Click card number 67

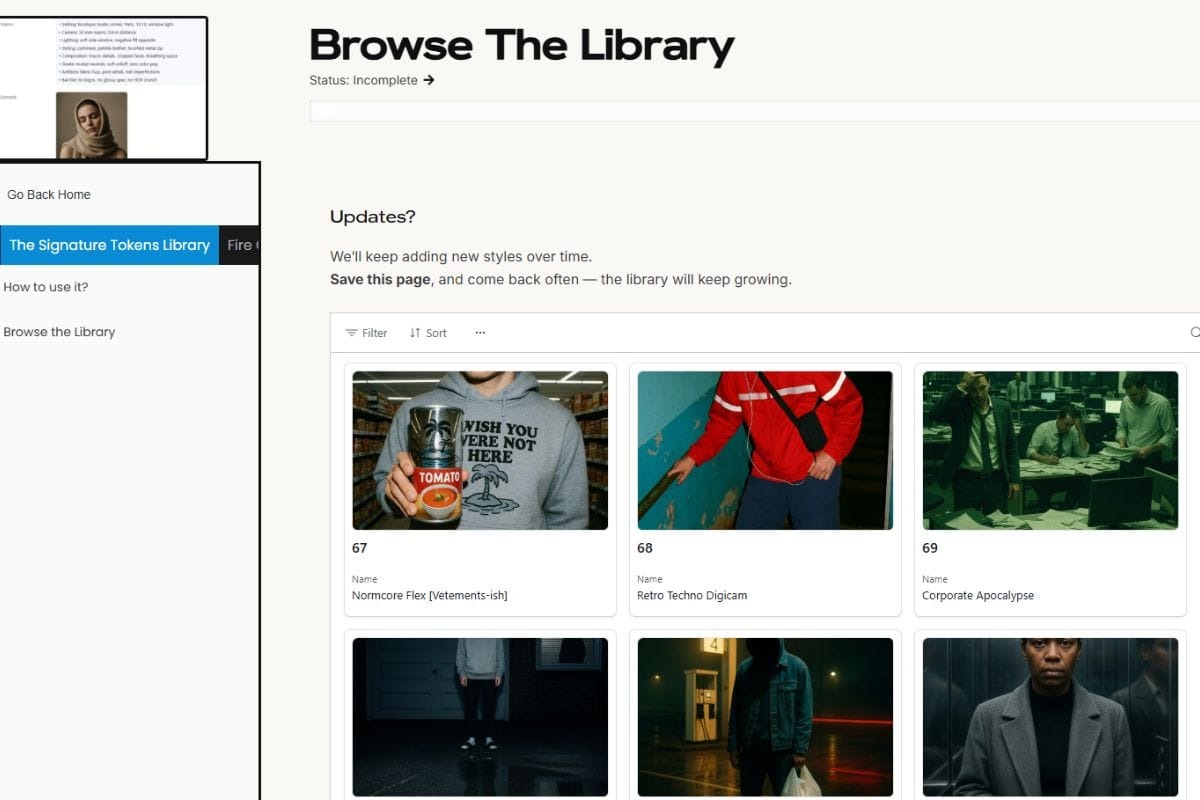360,548
